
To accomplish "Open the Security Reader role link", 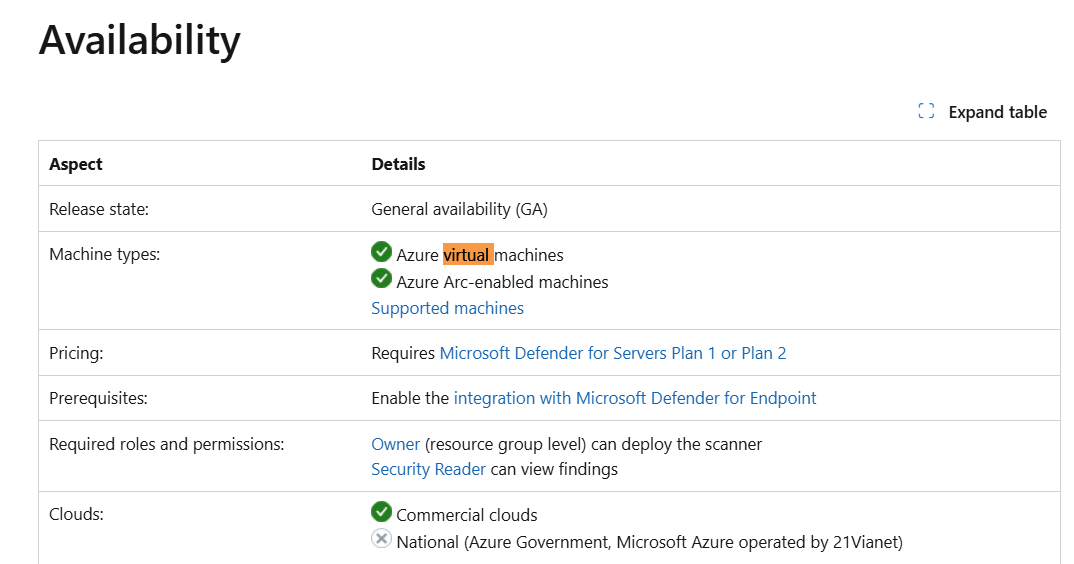I will point(428,469).
